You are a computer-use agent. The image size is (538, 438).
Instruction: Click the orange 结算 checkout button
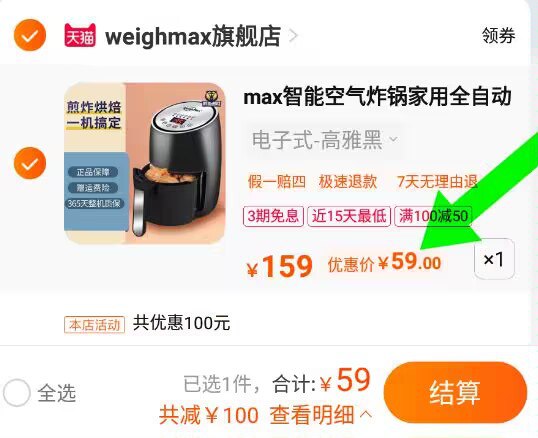pos(455,392)
